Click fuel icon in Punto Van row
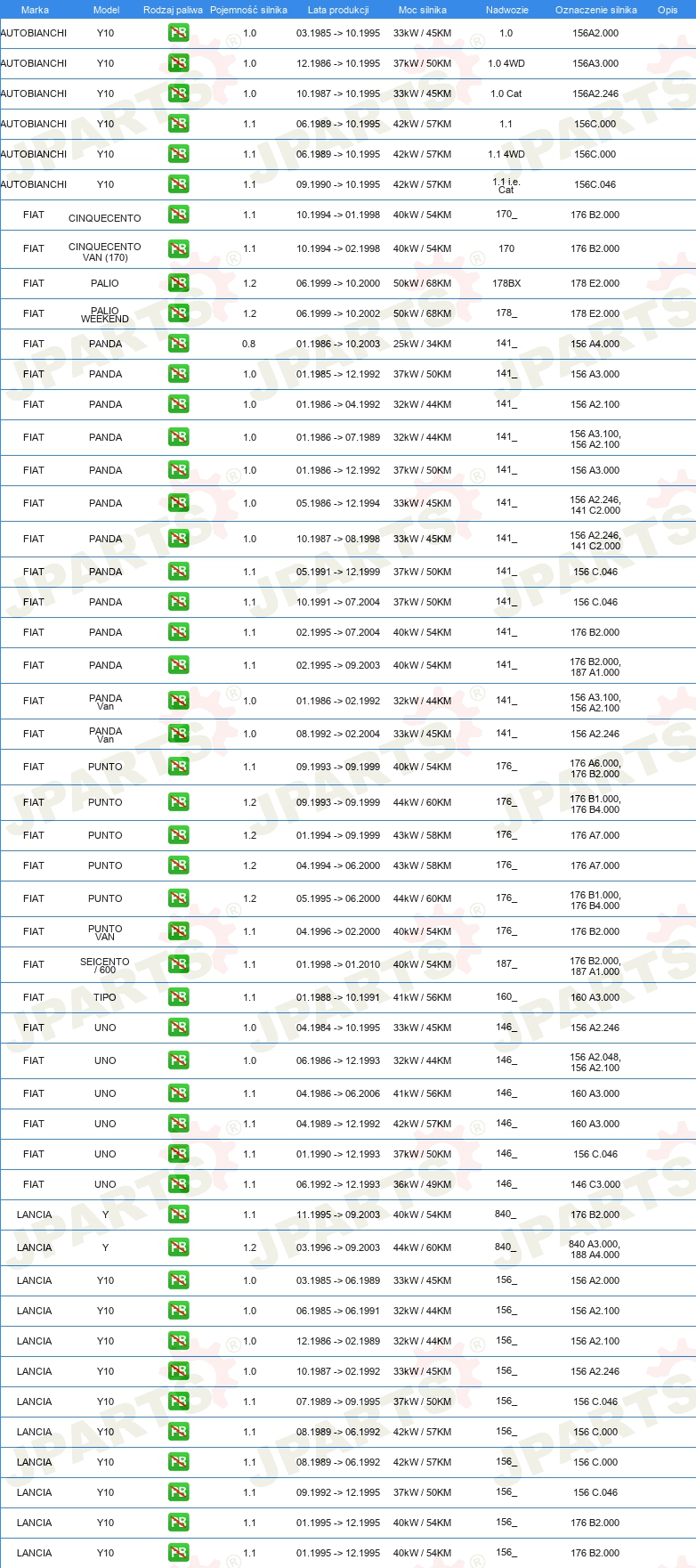 pos(178,931)
